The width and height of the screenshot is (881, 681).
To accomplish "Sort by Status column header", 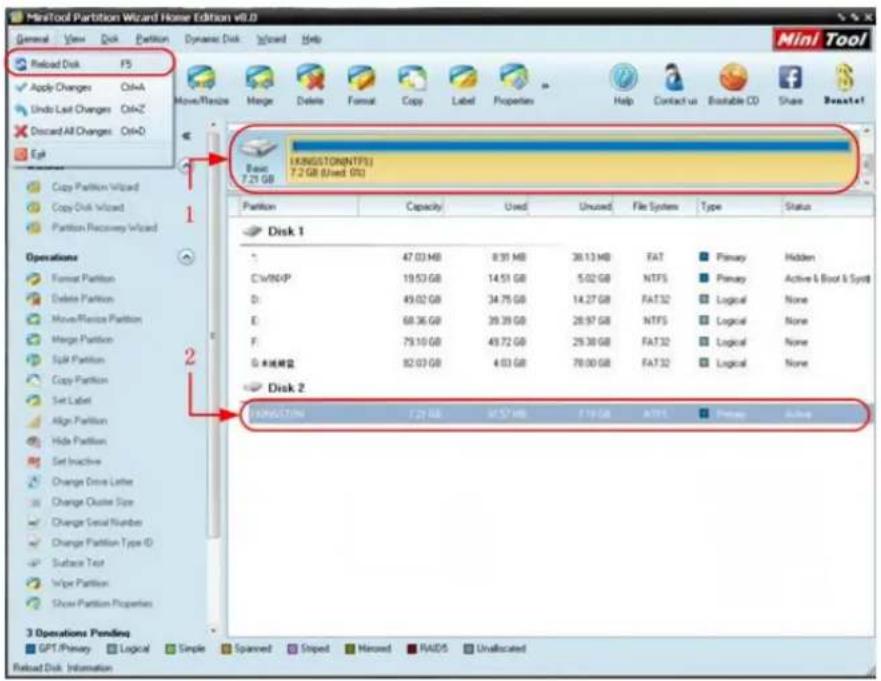I will coord(826,207).
